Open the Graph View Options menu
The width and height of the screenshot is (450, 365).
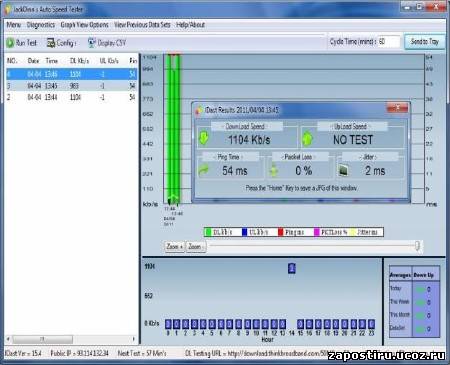[x=84, y=25]
